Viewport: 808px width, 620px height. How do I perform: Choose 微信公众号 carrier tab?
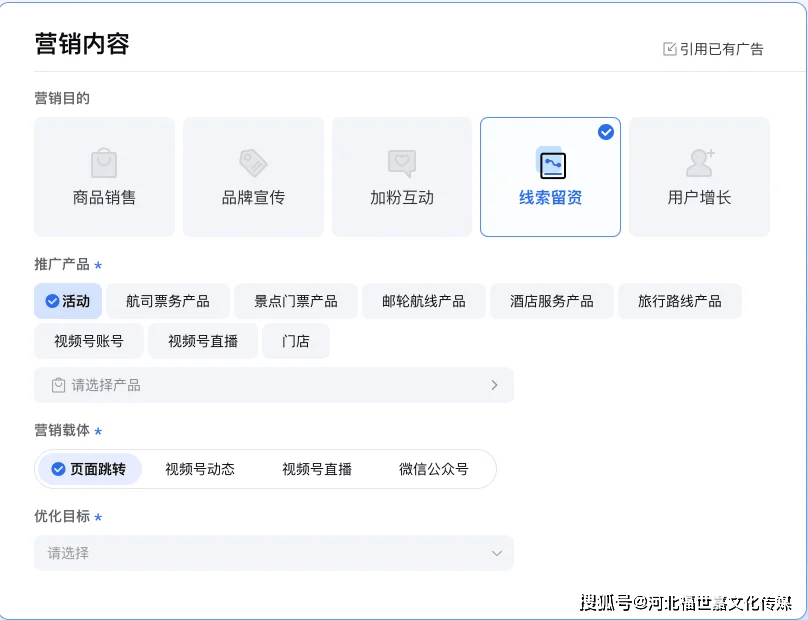433,469
